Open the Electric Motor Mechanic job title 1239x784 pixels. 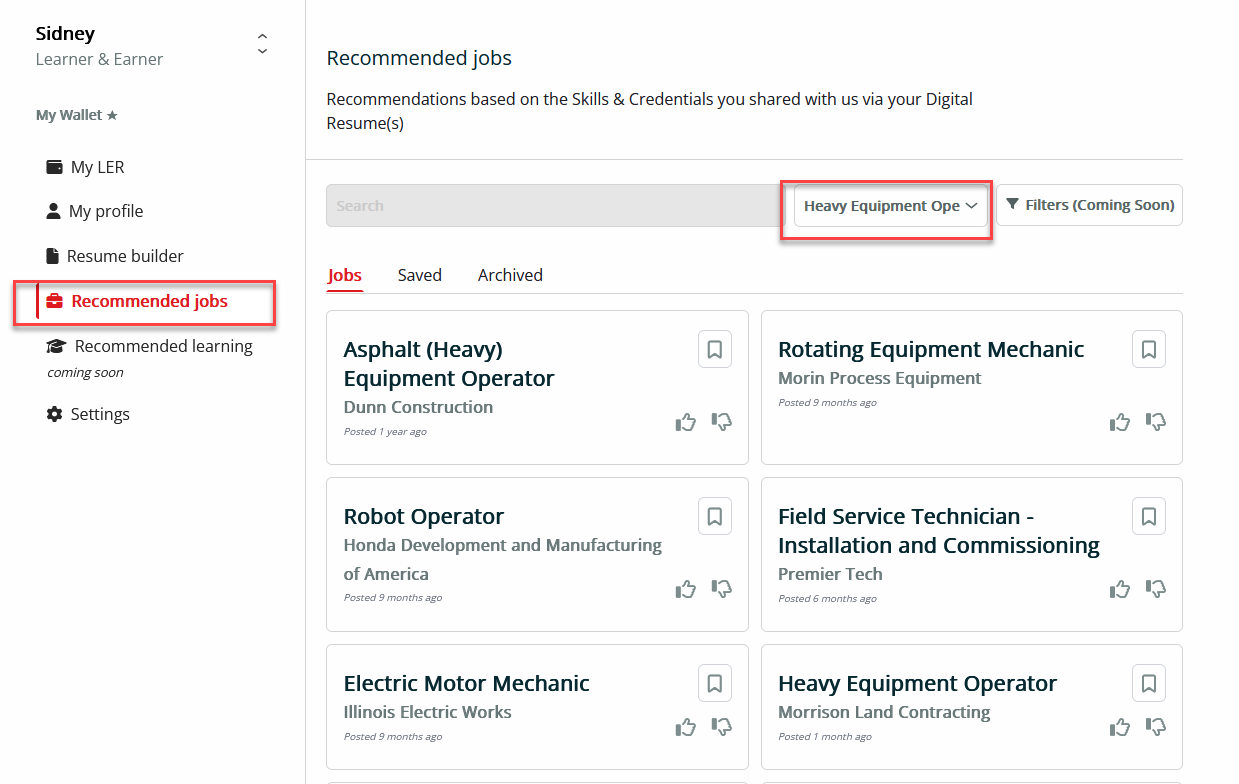point(467,683)
